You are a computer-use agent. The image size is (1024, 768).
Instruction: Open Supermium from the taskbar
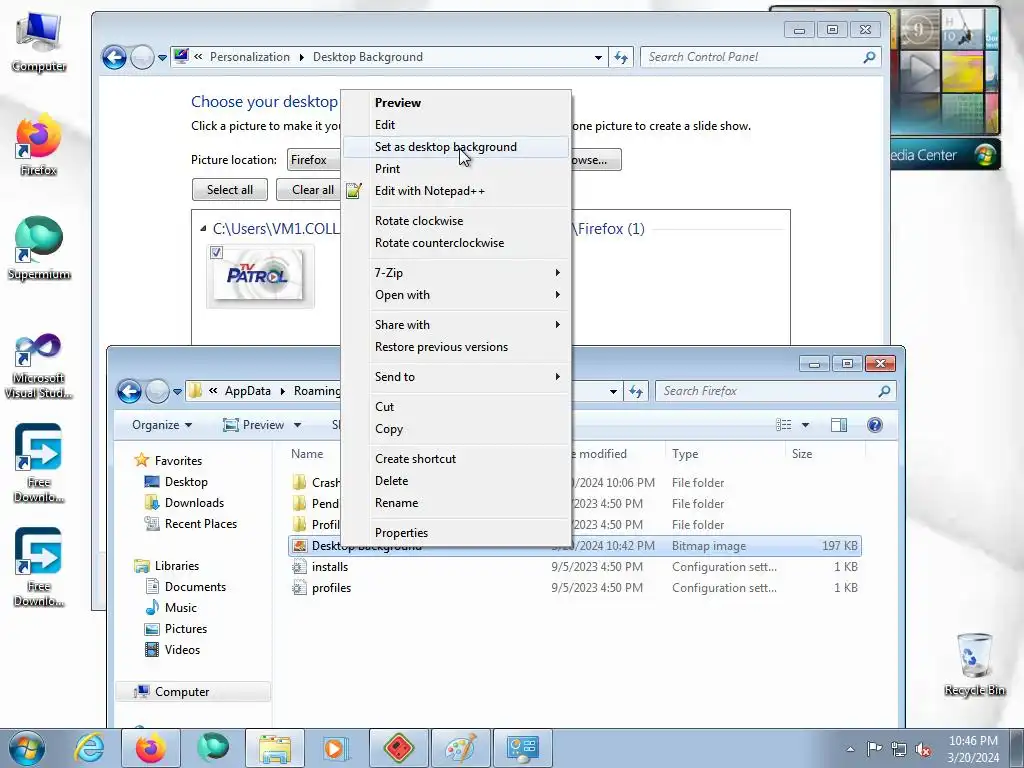[213, 748]
